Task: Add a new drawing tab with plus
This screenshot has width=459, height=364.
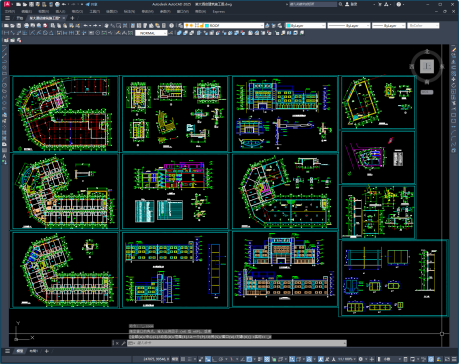Action: tap(72, 18)
